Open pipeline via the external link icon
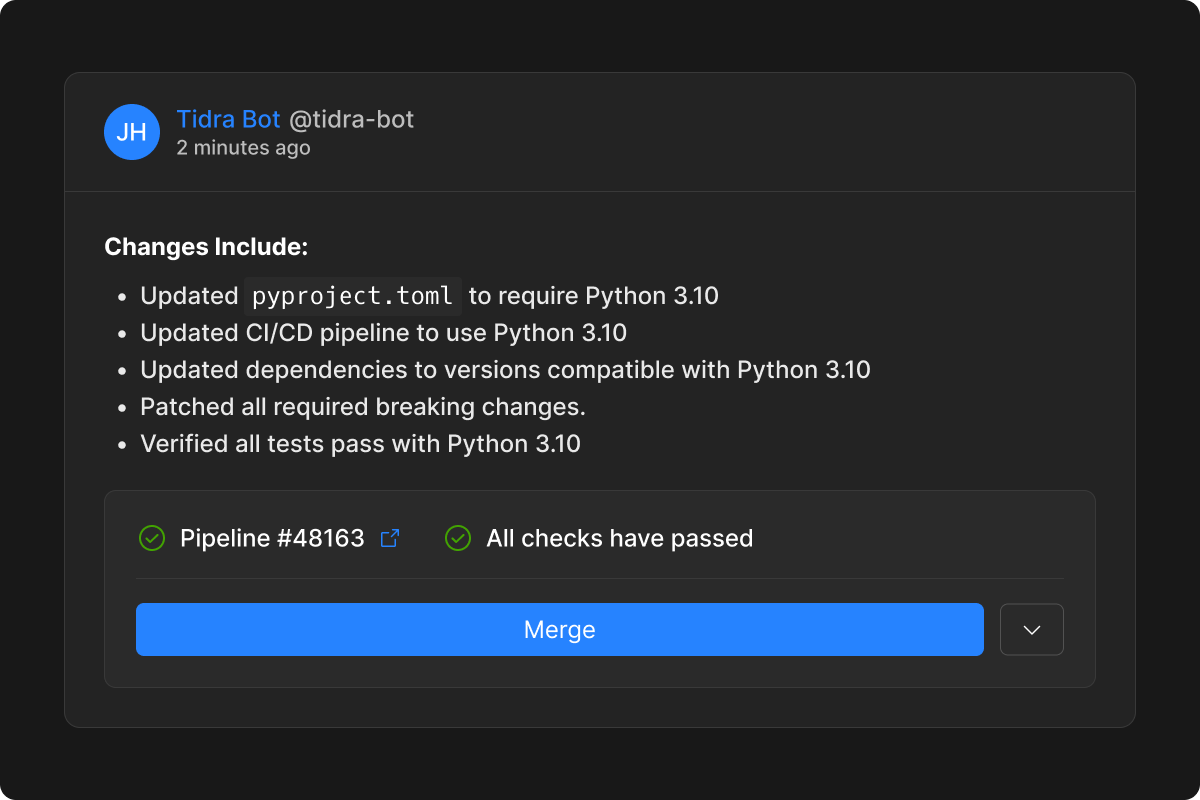Viewport: 1200px width, 800px height. click(390, 538)
